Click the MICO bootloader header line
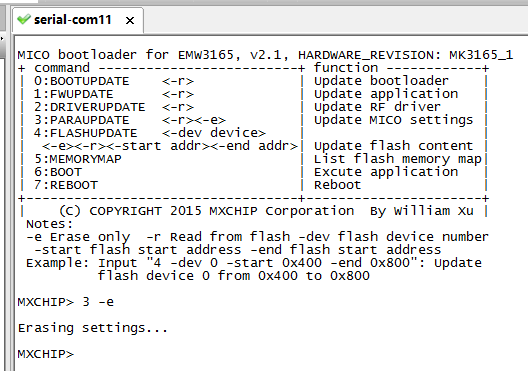Viewport: 528px width, 371px height. pos(265,55)
